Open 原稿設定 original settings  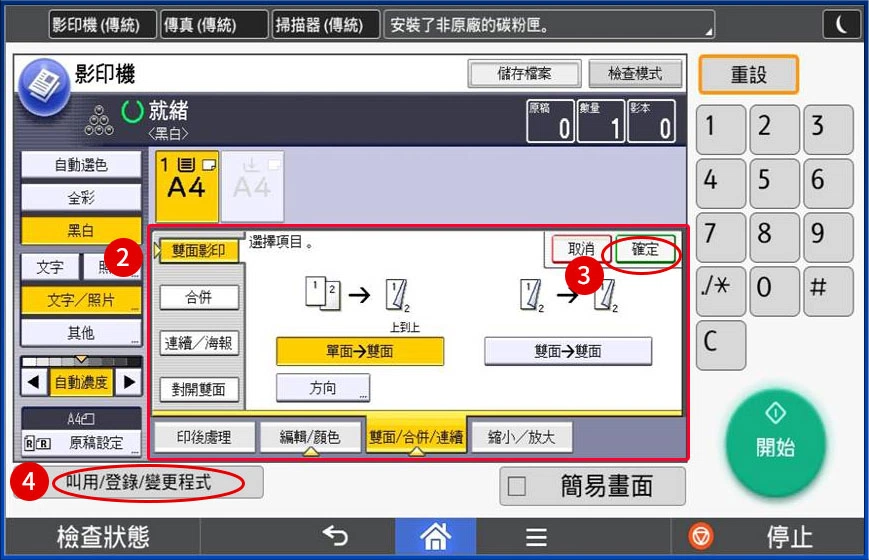tap(81, 443)
